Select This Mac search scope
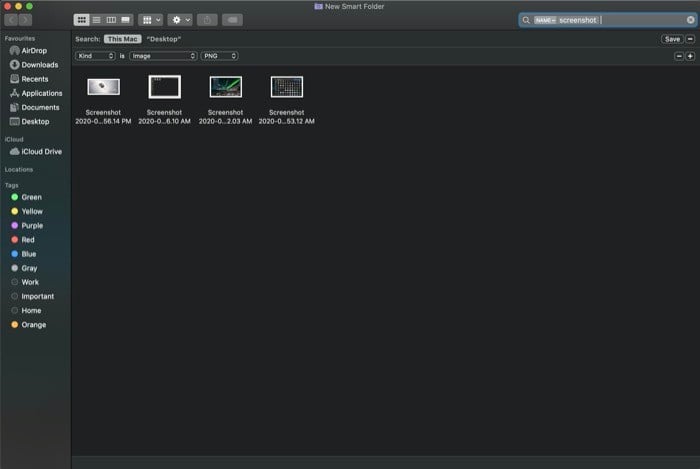Screen dimensions: 700x469 point(123,39)
